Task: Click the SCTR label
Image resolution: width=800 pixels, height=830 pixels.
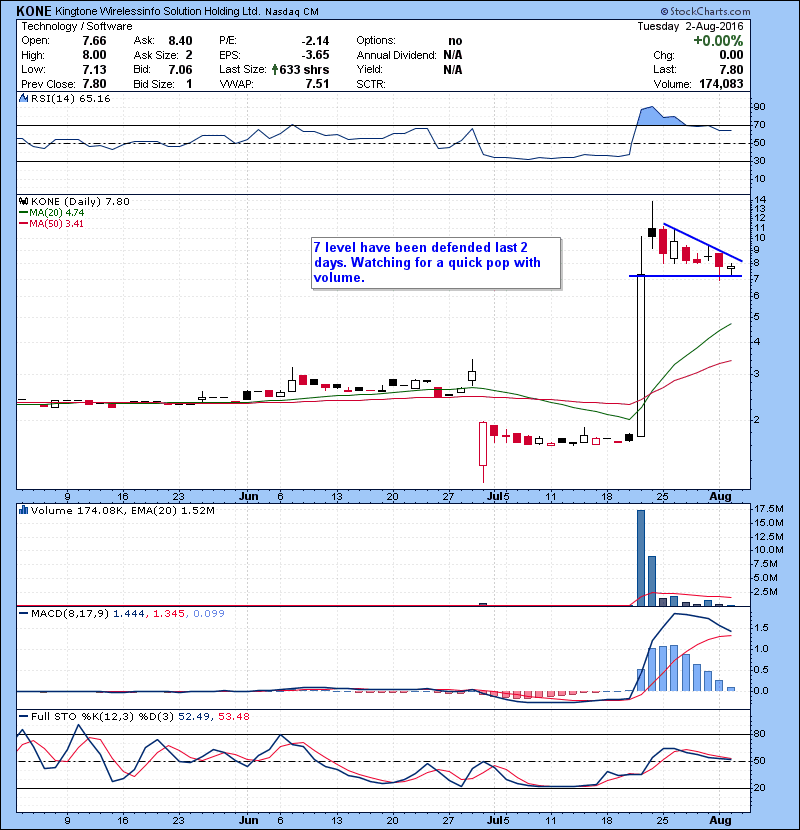Action: point(371,84)
